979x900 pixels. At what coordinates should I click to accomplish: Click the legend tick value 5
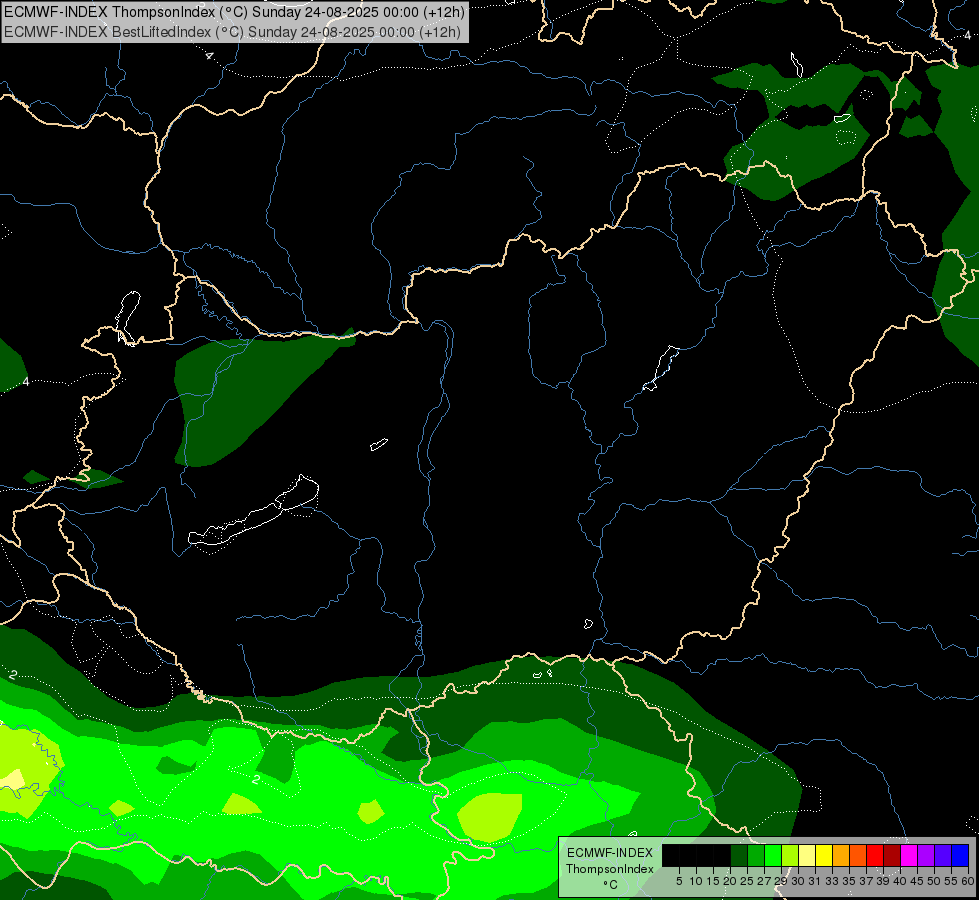(679, 881)
